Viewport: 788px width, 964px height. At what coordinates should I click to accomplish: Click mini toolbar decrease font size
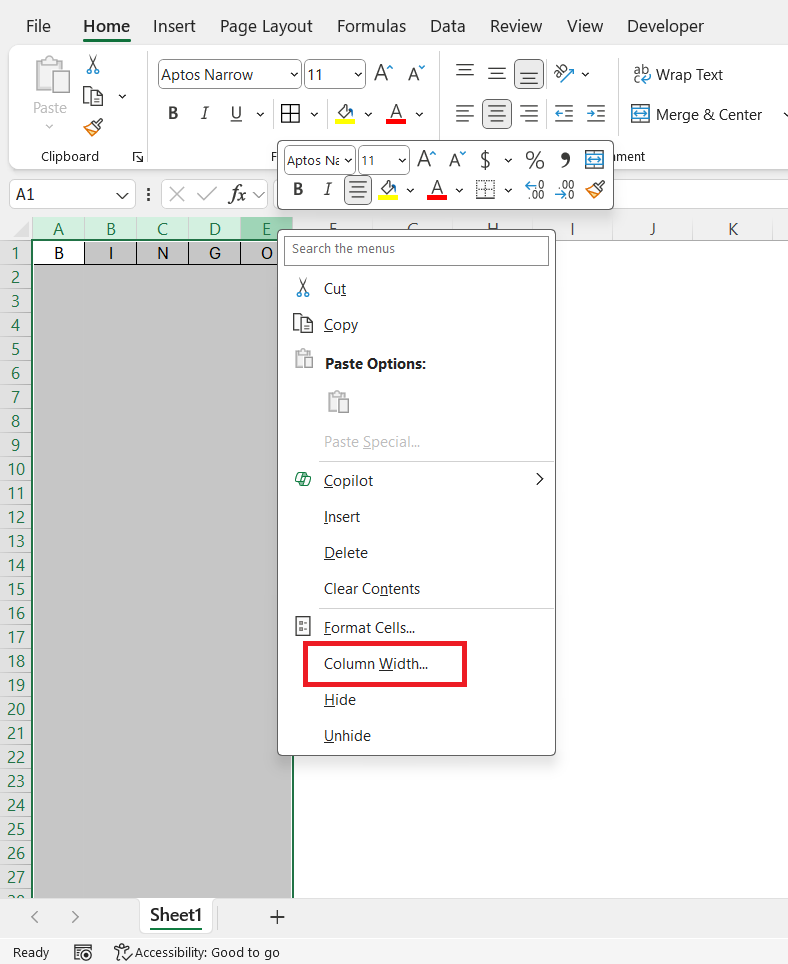[457, 160]
